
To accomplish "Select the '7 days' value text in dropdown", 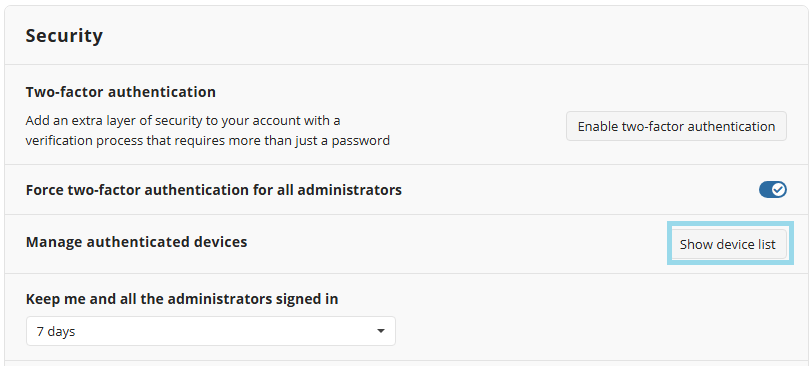I will point(56,332).
